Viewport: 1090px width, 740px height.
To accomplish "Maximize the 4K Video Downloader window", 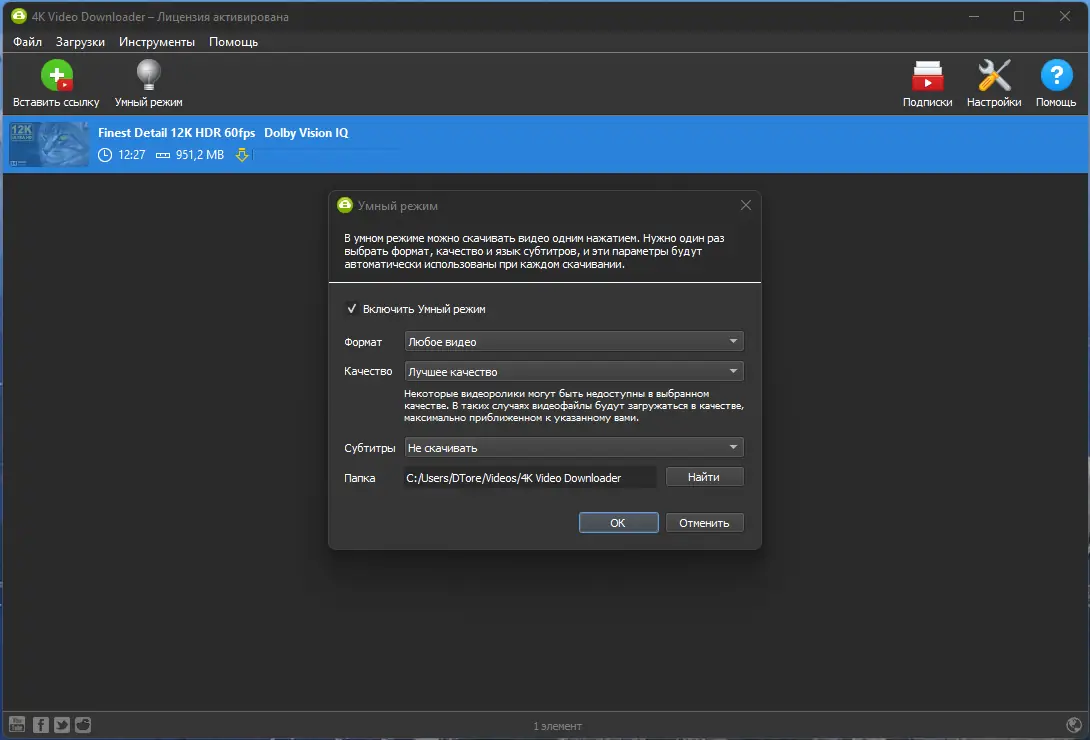I will coord(1018,16).
